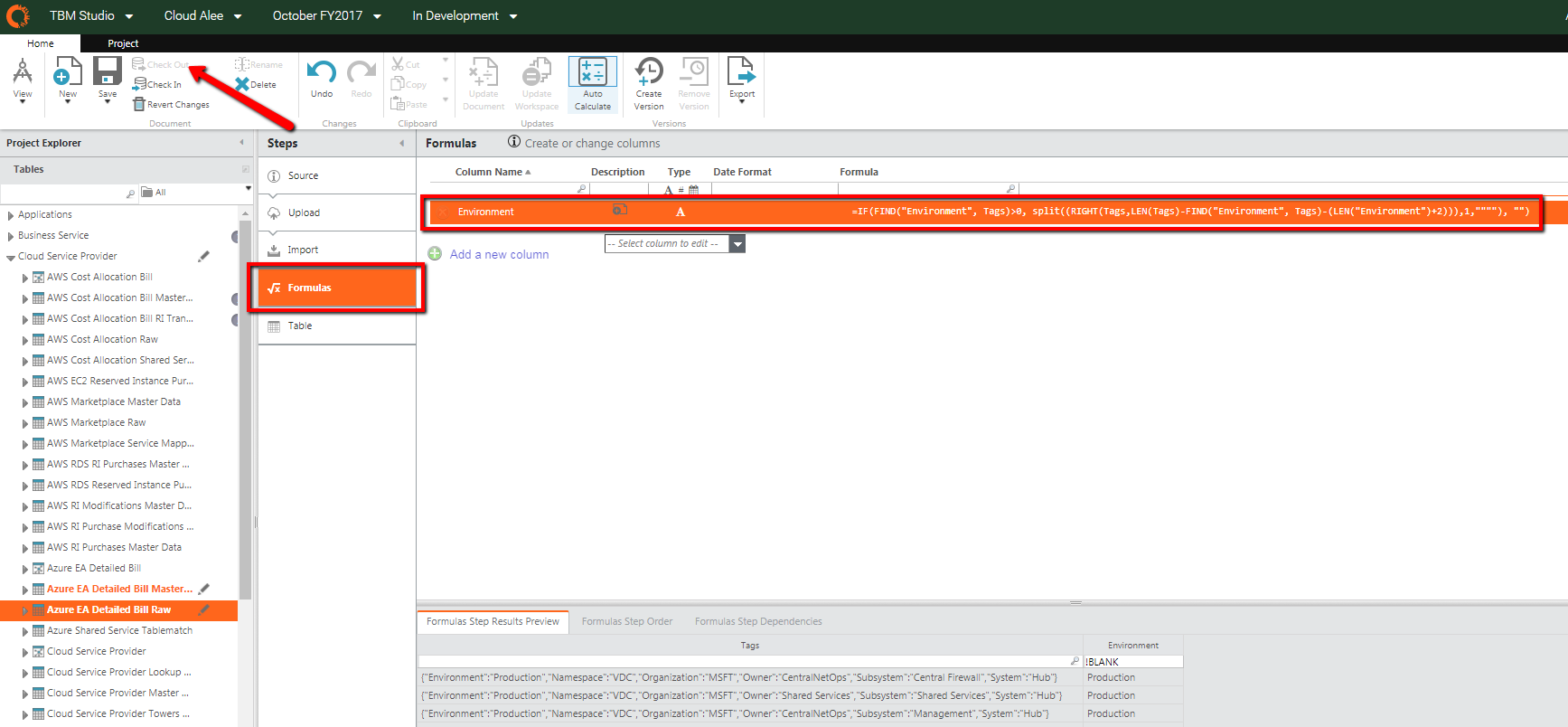
Task: Open the Formulas Step Results Preview tab
Action: tap(493, 621)
